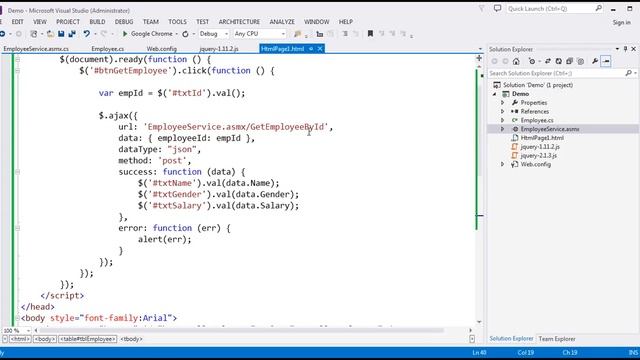This screenshot has width=640, height=360.
Task: Expand the EmployeeService.asmx node
Action: 503,129
